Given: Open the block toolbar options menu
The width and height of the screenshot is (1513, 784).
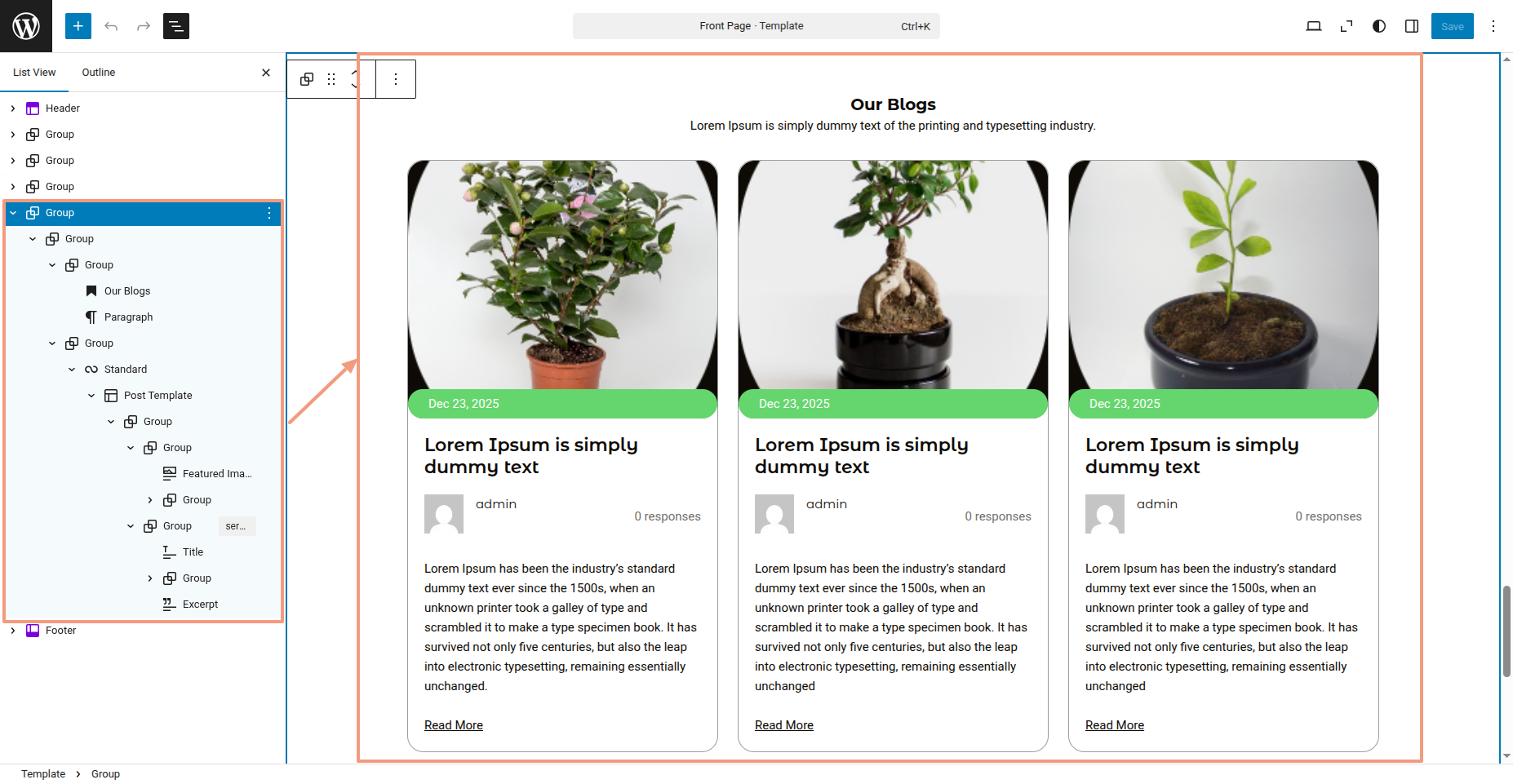Looking at the screenshot, I should (x=396, y=79).
